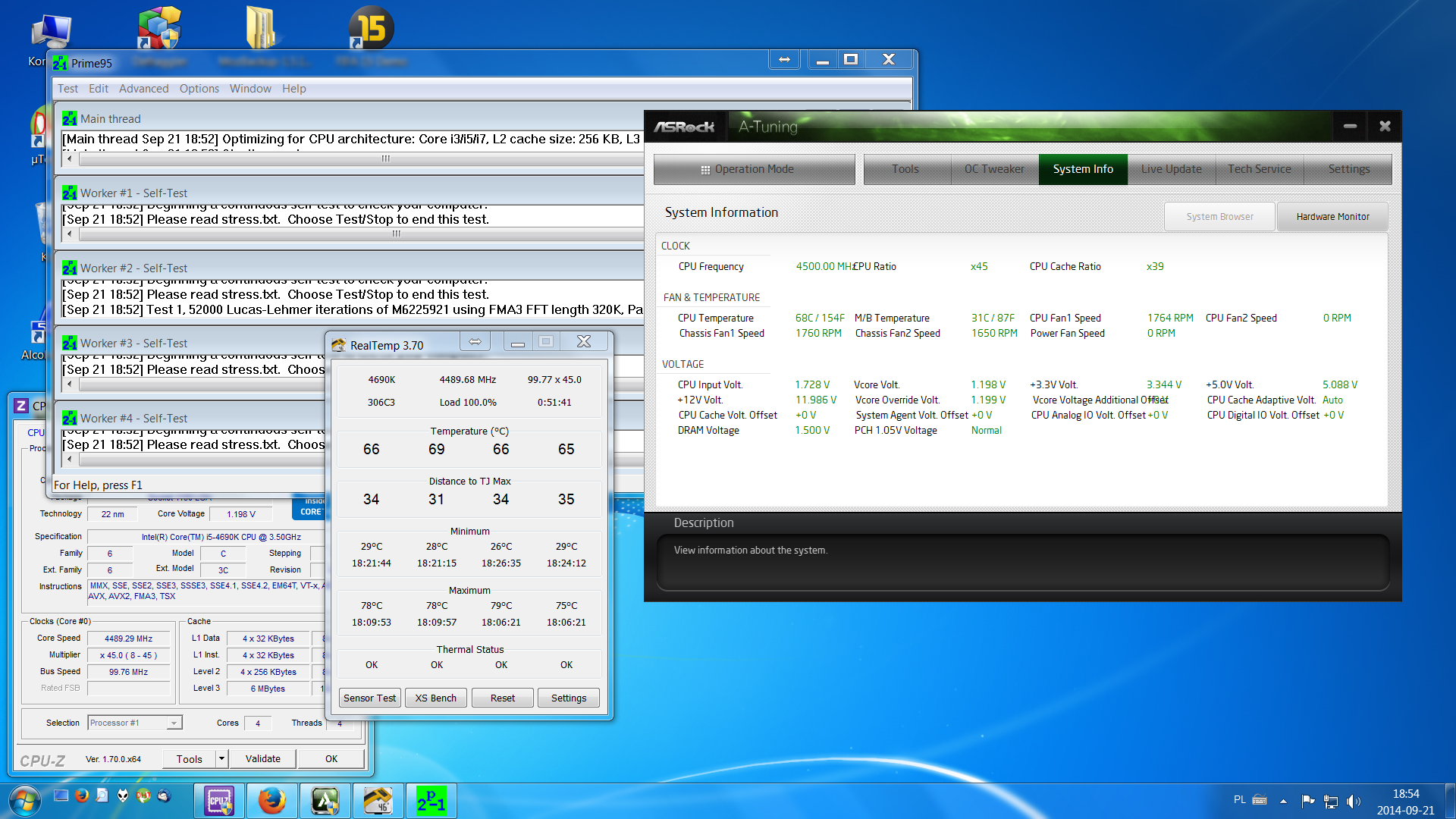Click the RealTemp taskbar thermometer icon
Screen dimensions: 1456x819
pyautogui.click(x=378, y=801)
